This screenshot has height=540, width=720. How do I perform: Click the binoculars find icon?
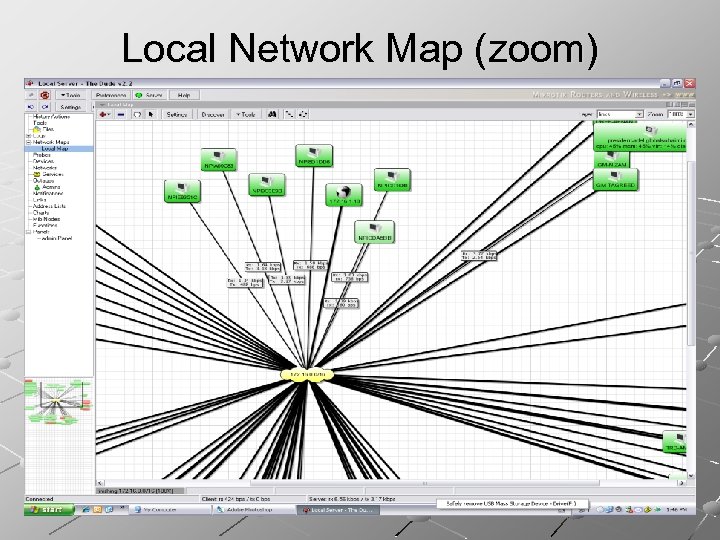tap(272, 114)
